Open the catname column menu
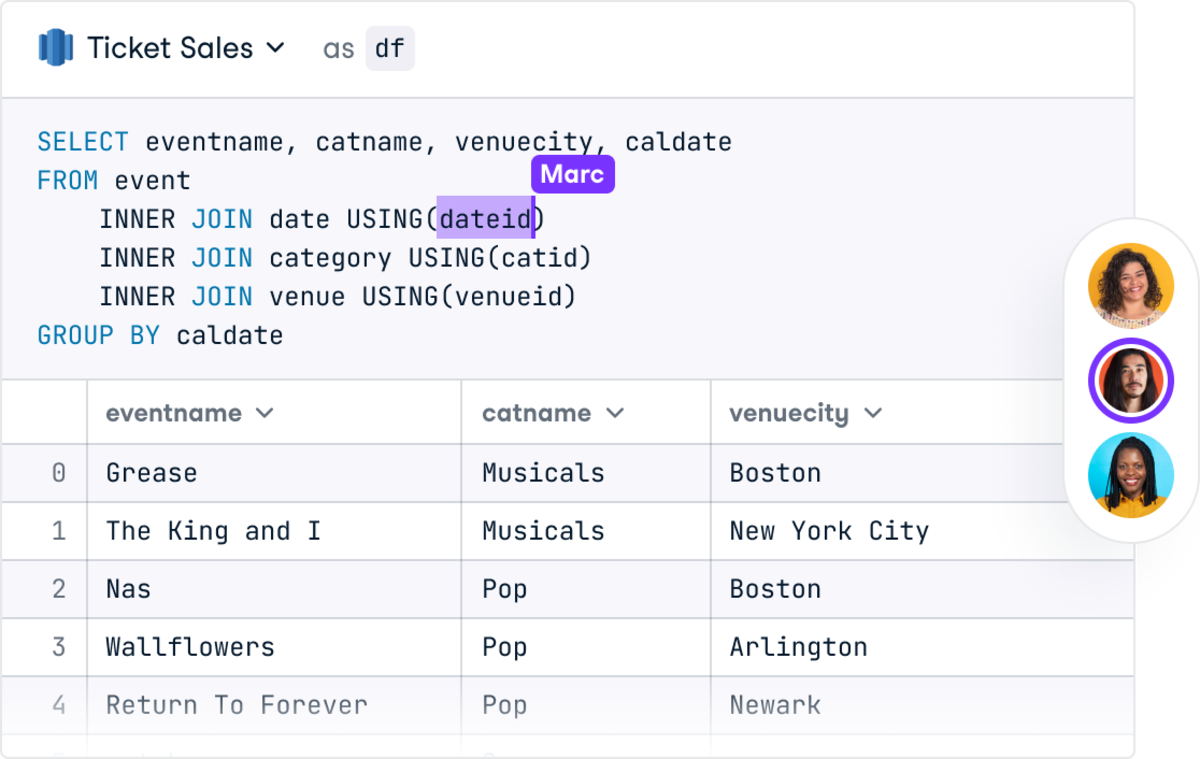The image size is (1200, 759). [617, 412]
